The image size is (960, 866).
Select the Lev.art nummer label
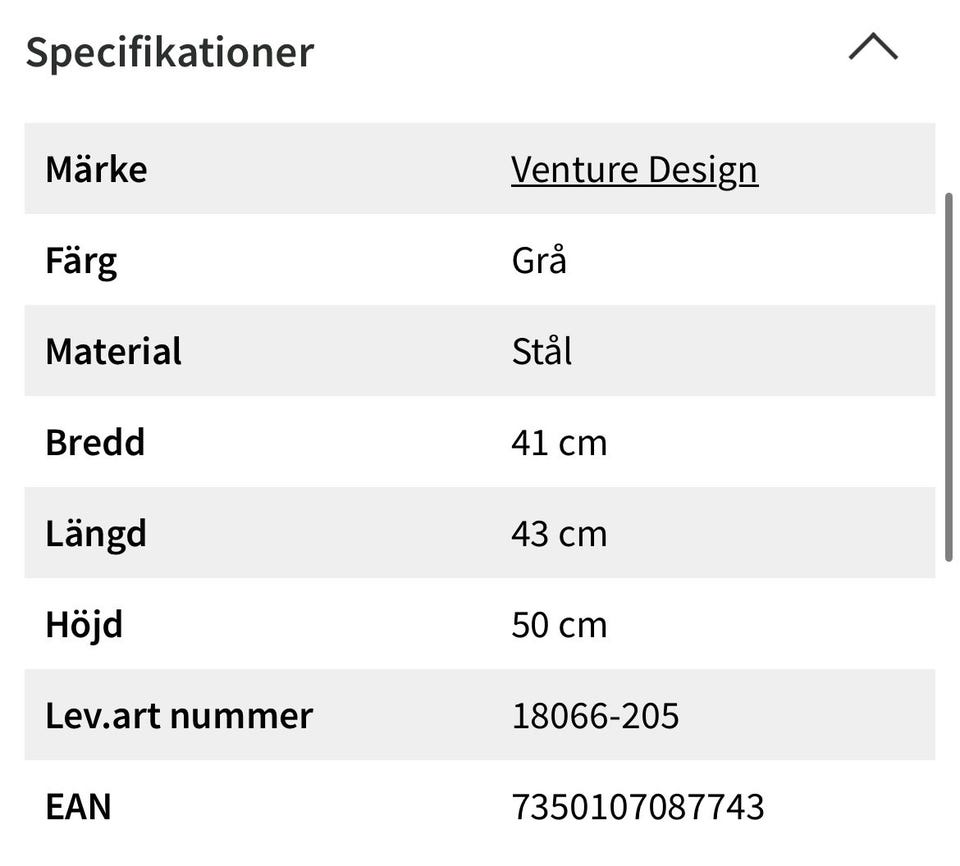(179, 716)
